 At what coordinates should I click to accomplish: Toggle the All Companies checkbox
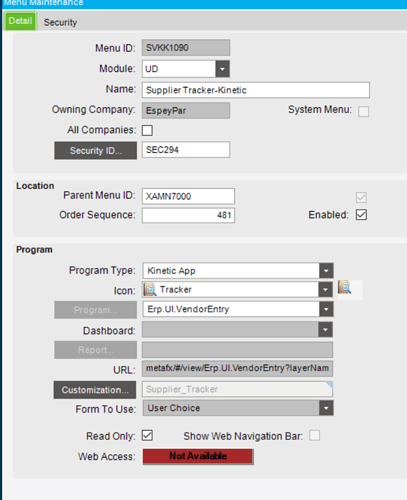[x=147, y=130]
